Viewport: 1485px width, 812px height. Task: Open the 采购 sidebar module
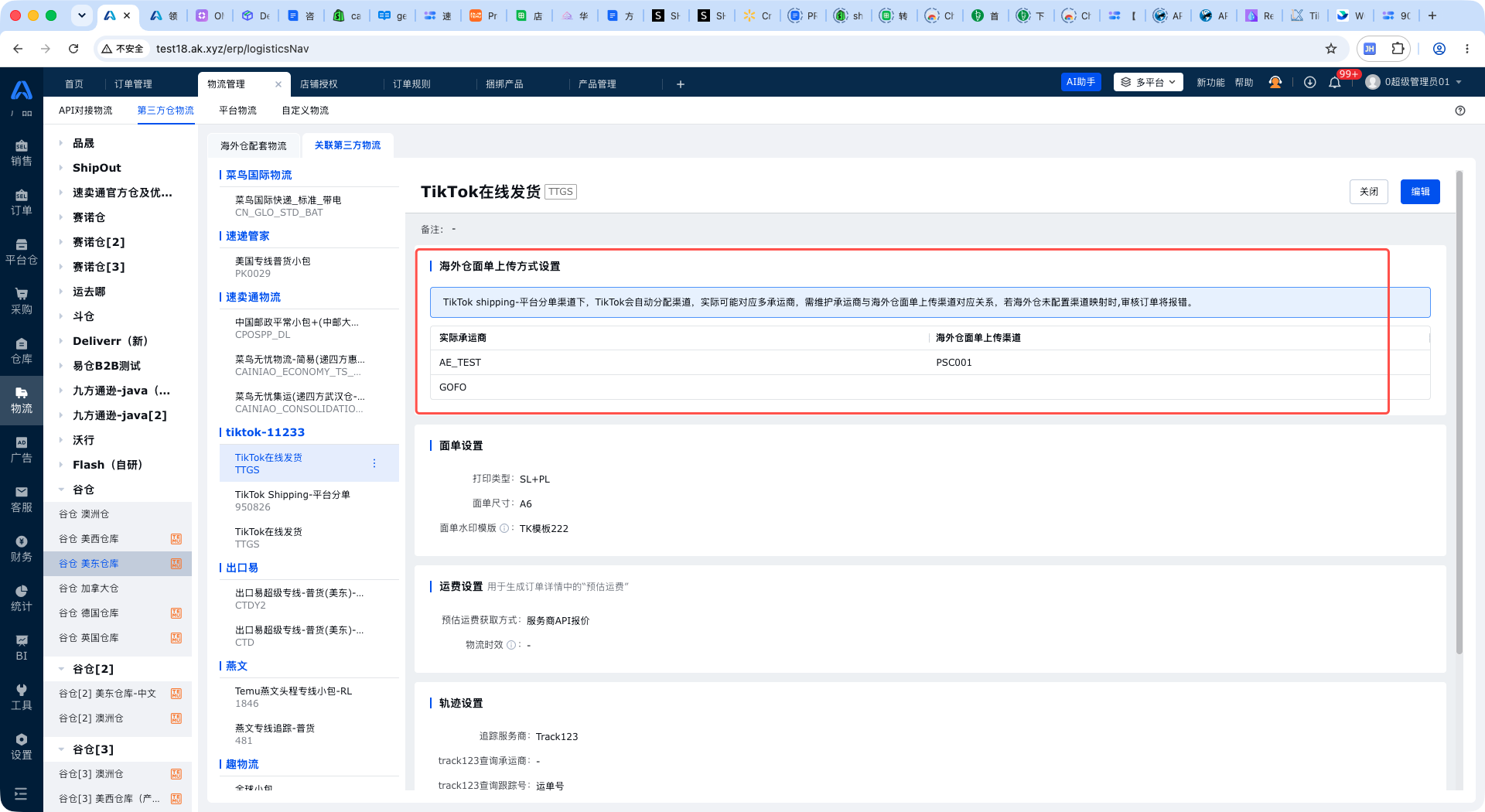pyautogui.click(x=22, y=302)
